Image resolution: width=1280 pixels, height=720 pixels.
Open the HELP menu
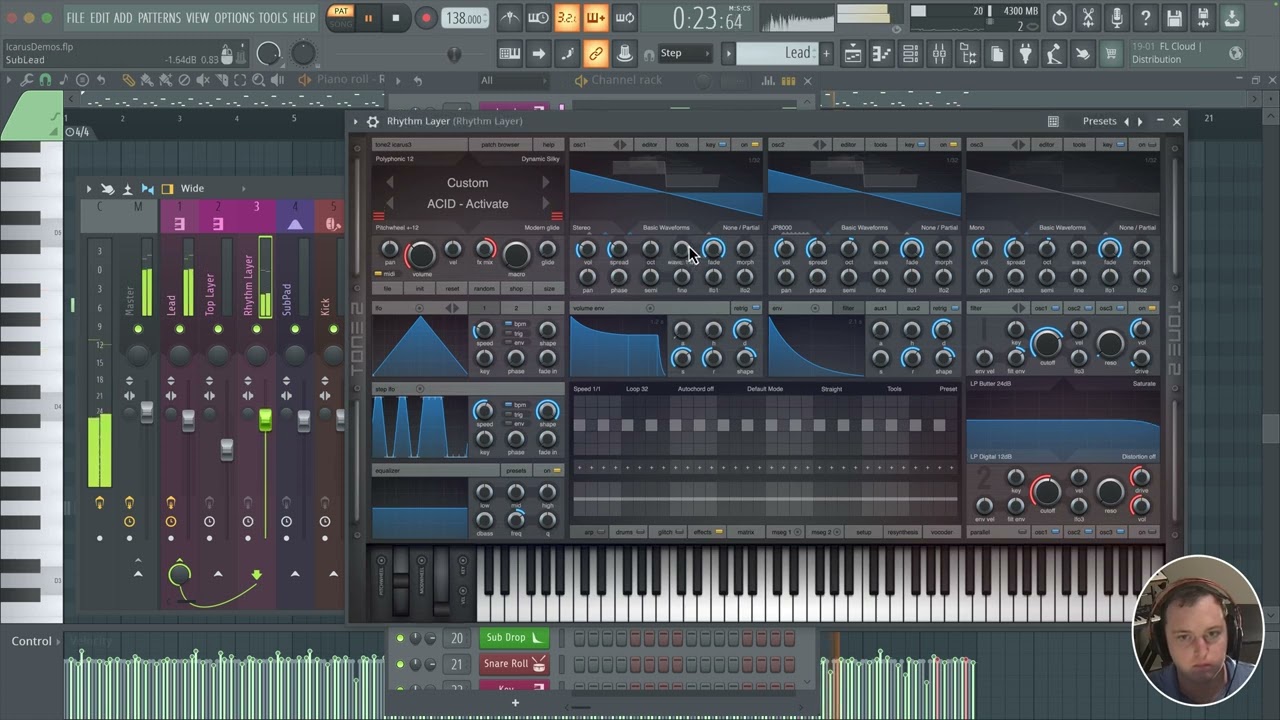click(x=304, y=18)
